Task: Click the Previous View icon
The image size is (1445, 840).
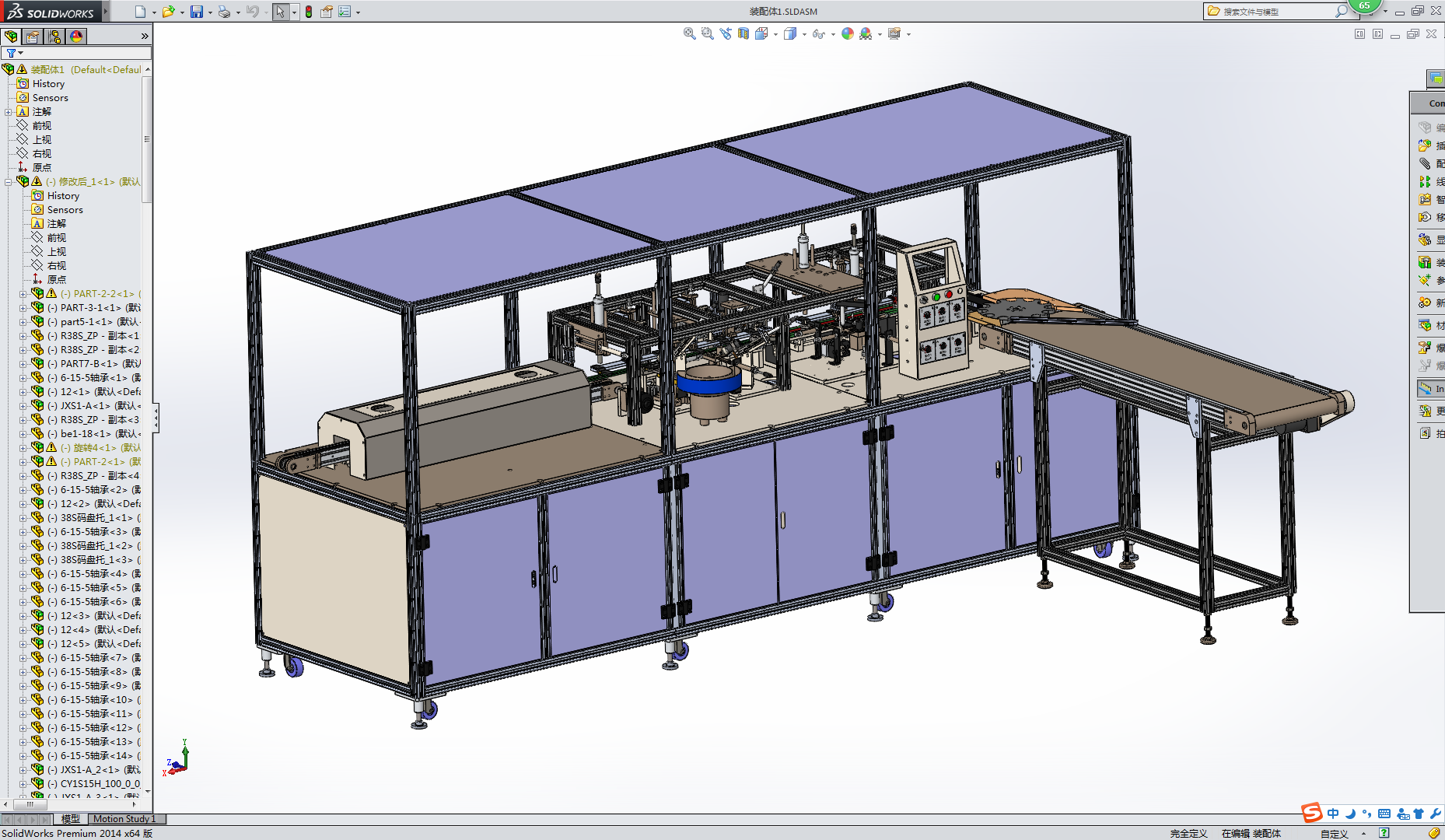Action: (725, 33)
